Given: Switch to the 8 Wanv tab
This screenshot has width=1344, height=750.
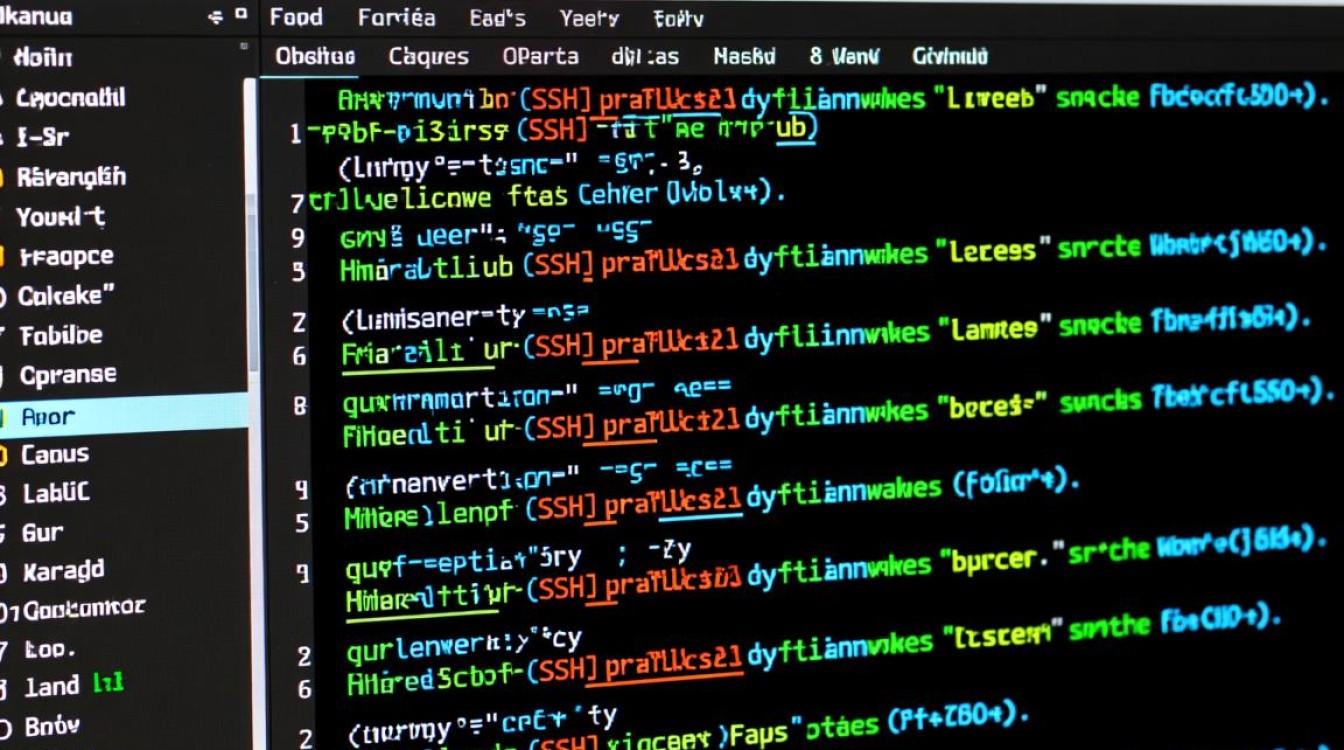Looking at the screenshot, I should pos(844,56).
